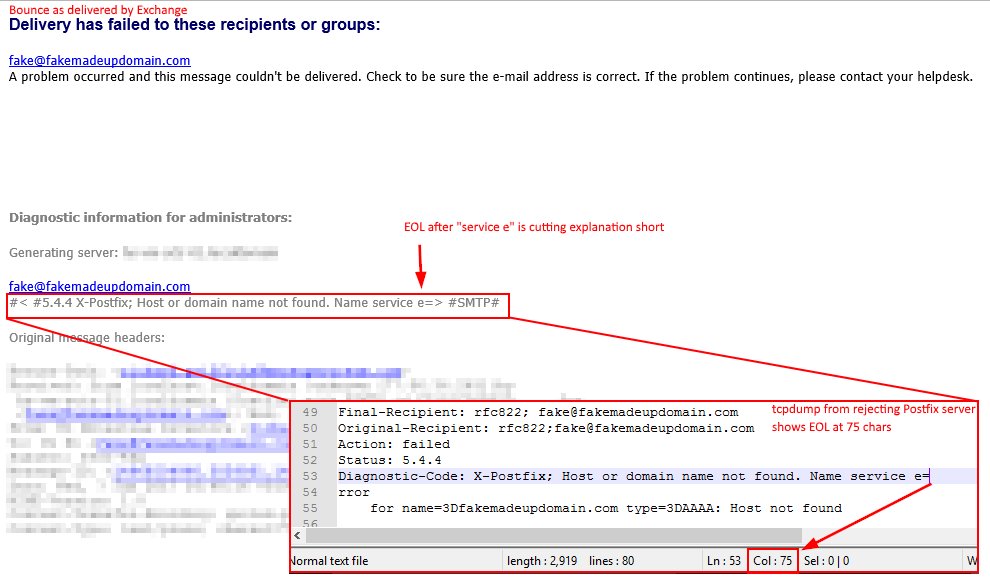Click "Ln : 53" in status bar
The image size is (990, 581).
click(x=724, y=561)
